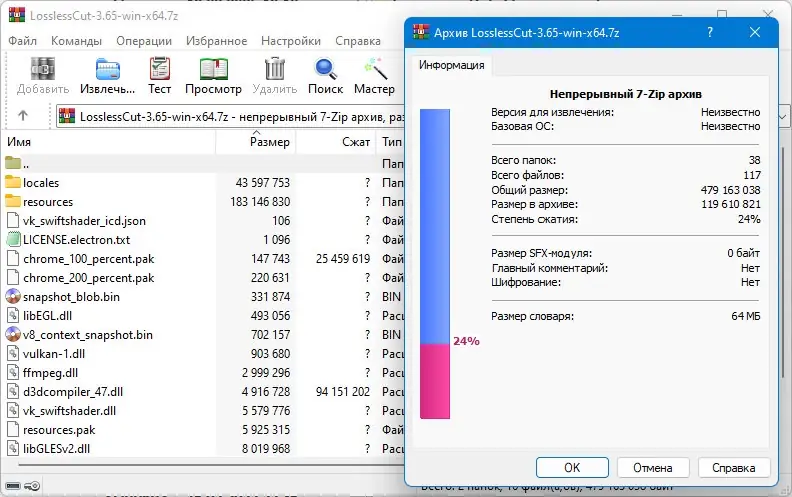Click the ffmpeg.dll file icon
Image resolution: width=792 pixels, height=497 pixels.
pos(13,373)
